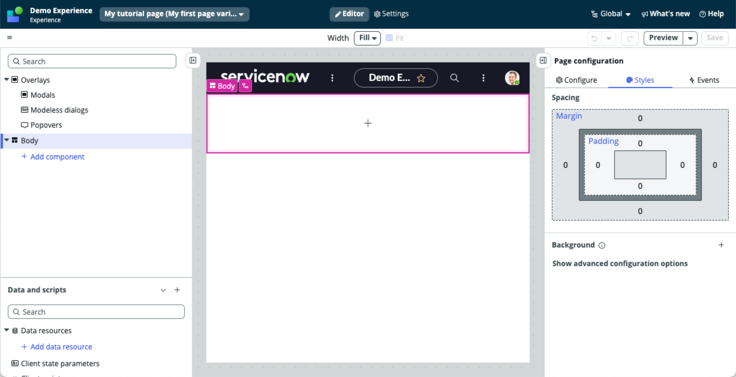Open the Global scope dropdown
The width and height of the screenshot is (736, 377).
pyautogui.click(x=611, y=14)
